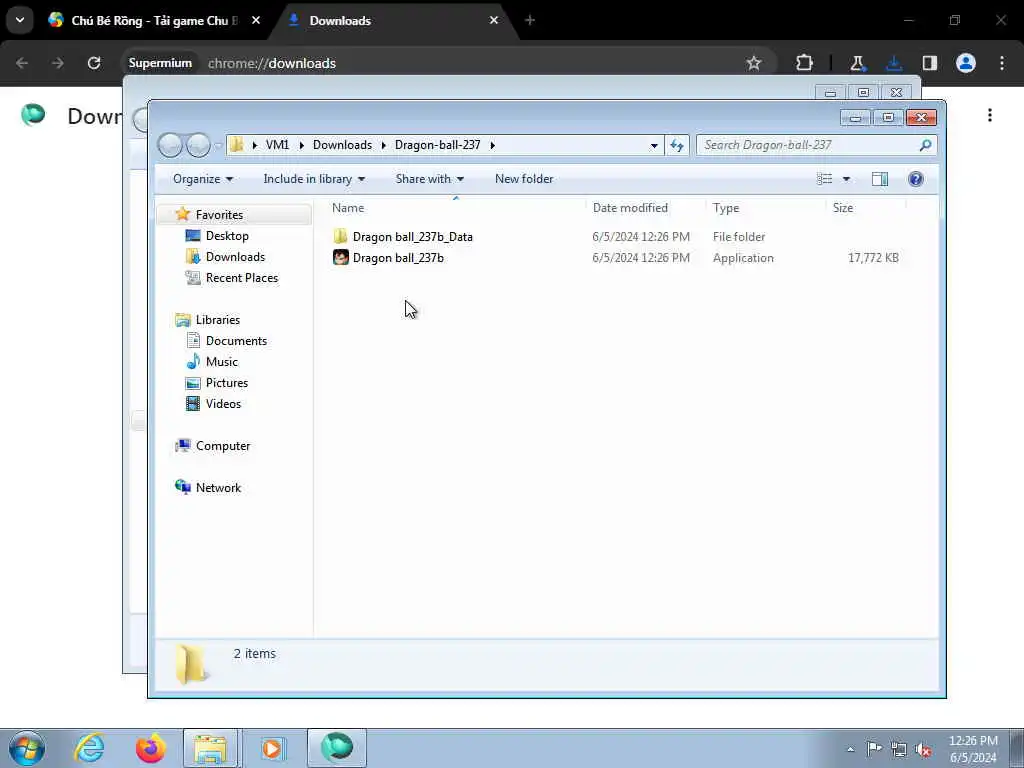The height and width of the screenshot is (768, 1024).
Task: Open browser profile avatar
Action: [x=966, y=63]
